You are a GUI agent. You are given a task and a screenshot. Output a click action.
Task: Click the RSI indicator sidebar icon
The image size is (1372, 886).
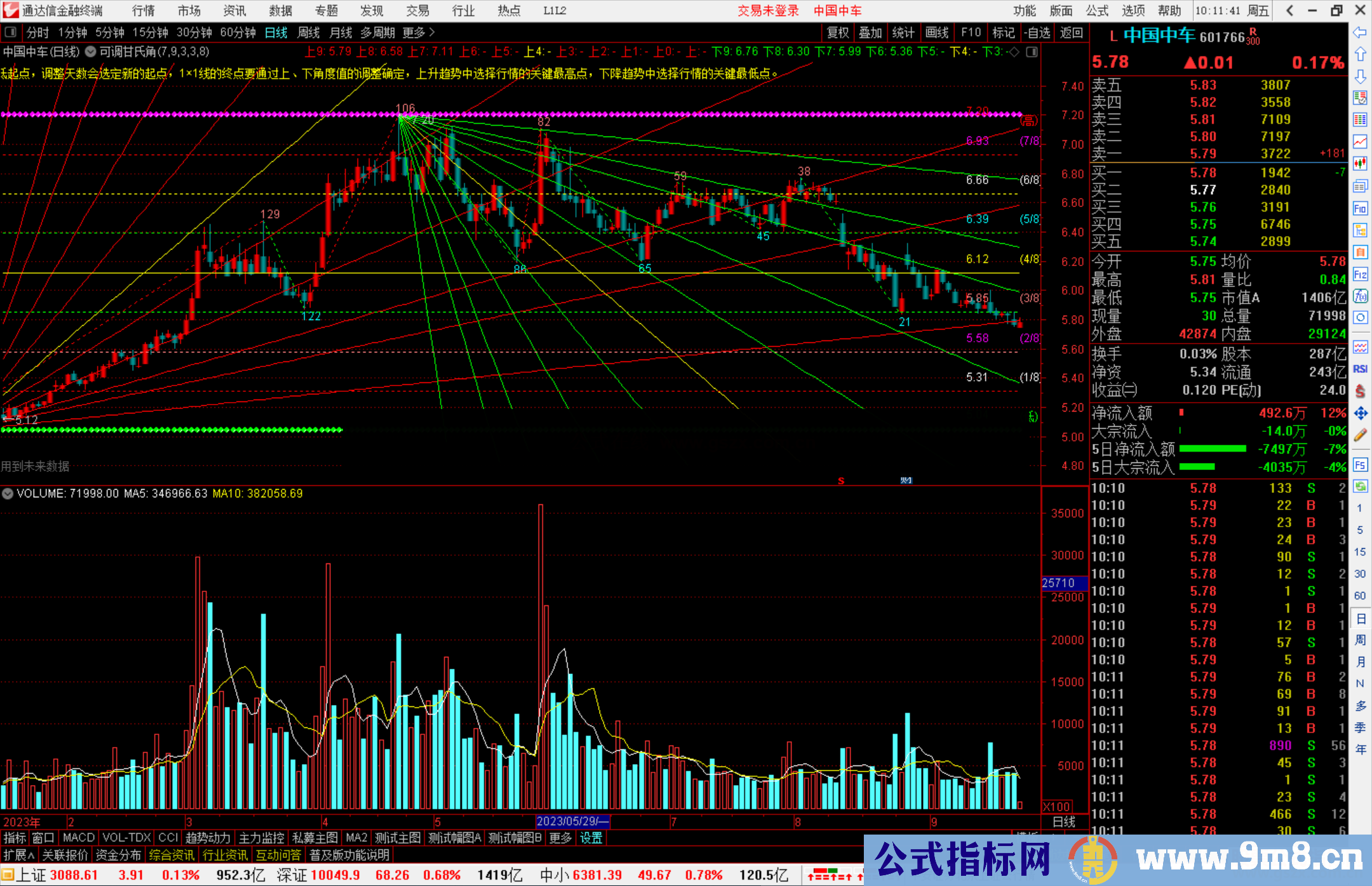pyautogui.click(x=1360, y=369)
